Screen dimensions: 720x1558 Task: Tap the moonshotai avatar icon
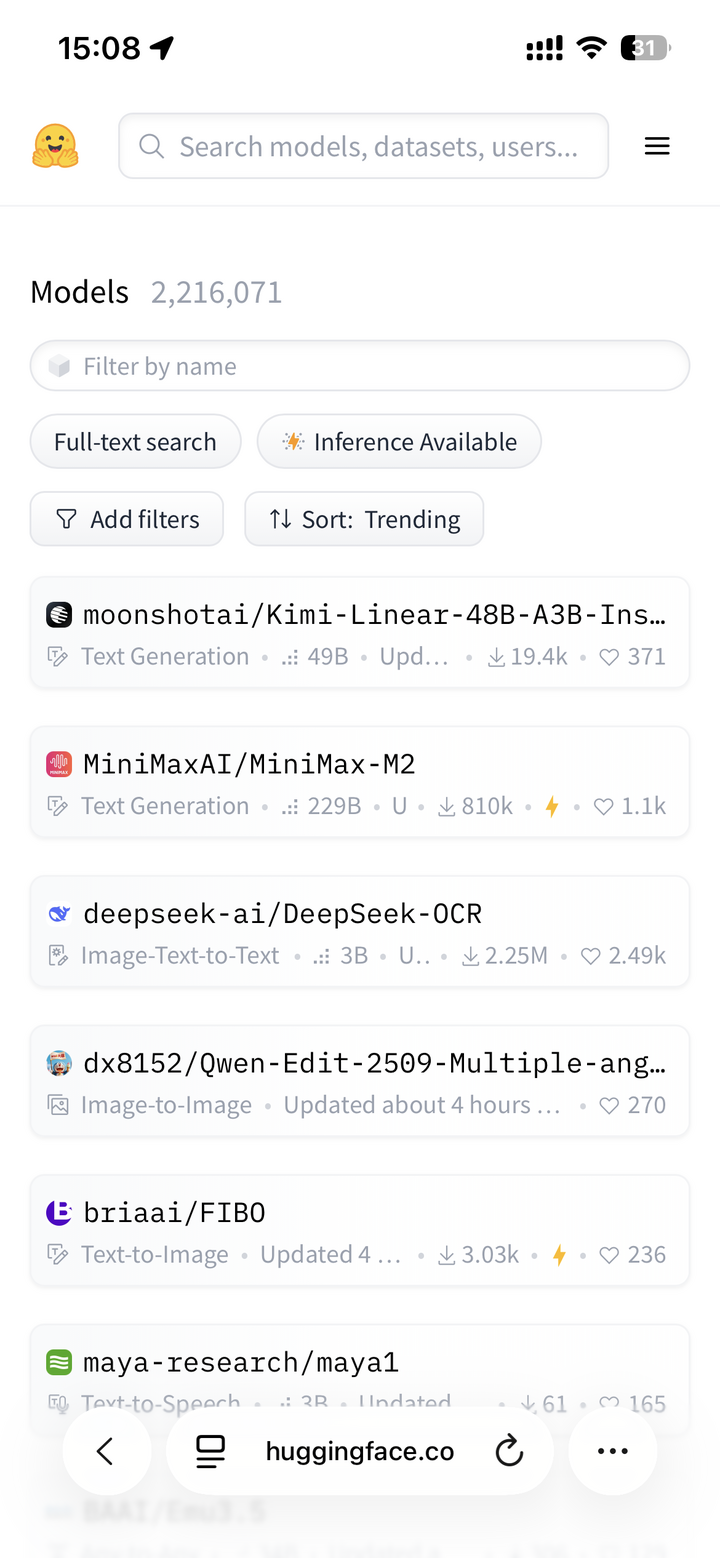pyautogui.click(x=59, y=615)
